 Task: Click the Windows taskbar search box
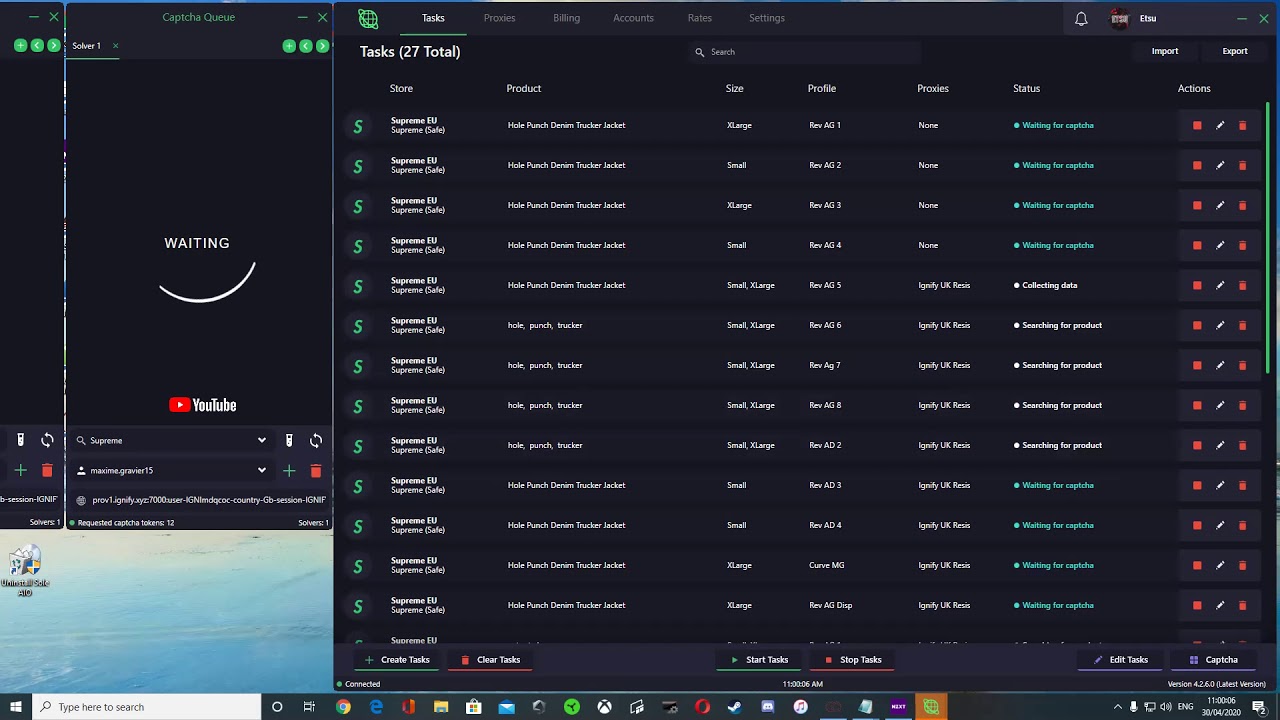(148, 707)
